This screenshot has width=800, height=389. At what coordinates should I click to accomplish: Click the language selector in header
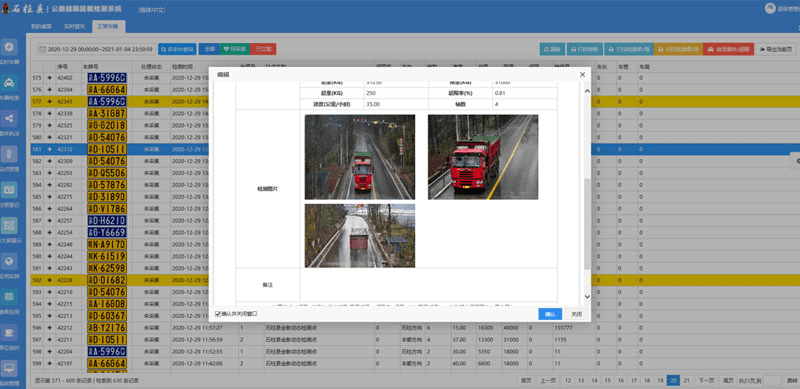point(152,10)
